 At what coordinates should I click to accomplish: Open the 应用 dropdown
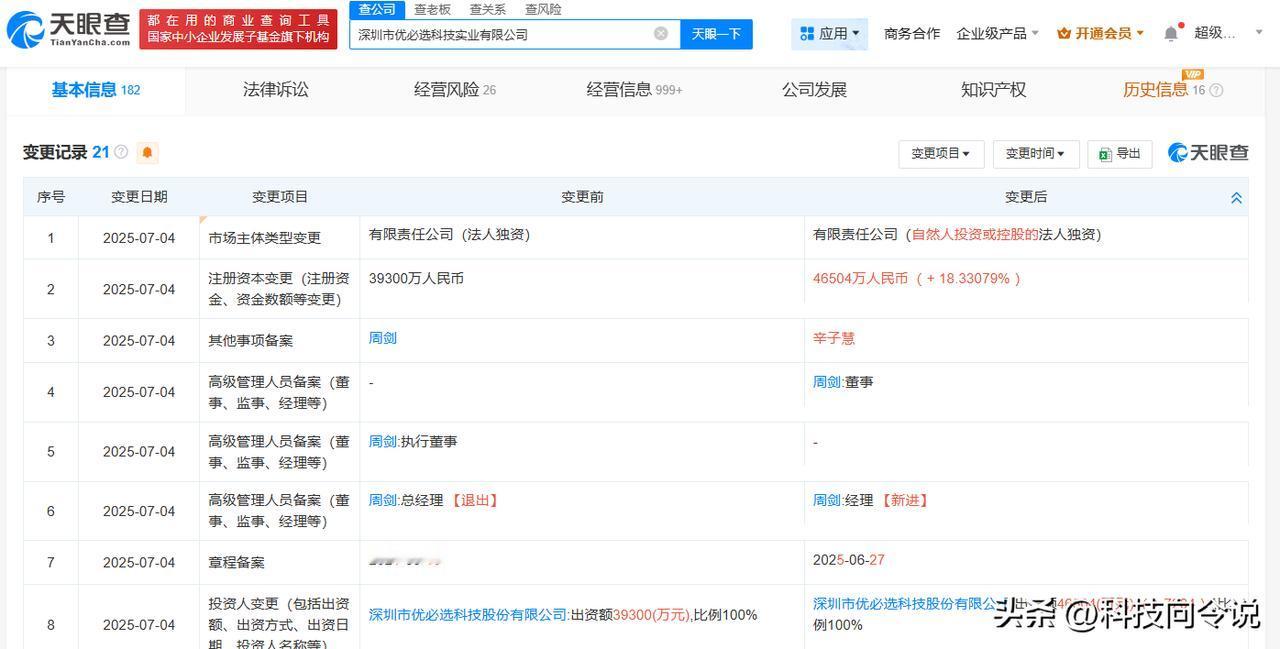tap(829, 34)
